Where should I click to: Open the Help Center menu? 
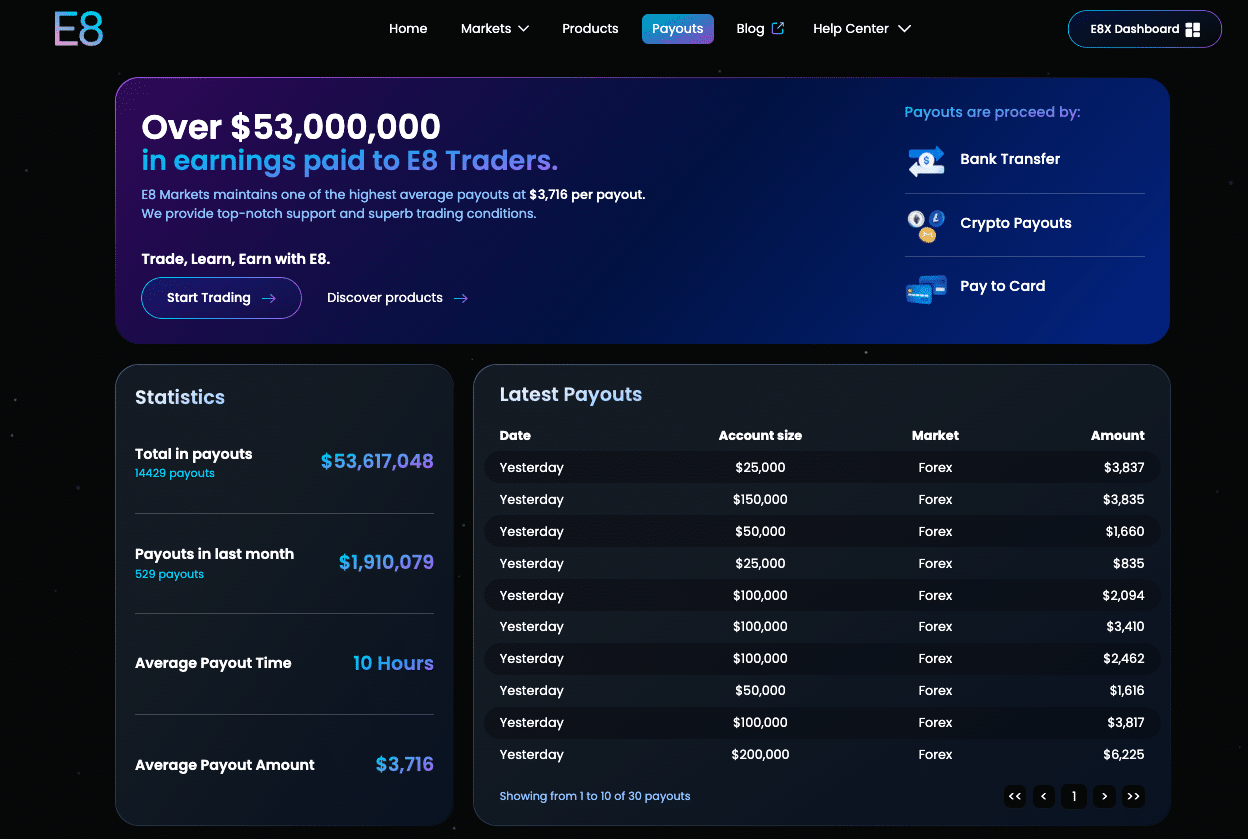862,29
